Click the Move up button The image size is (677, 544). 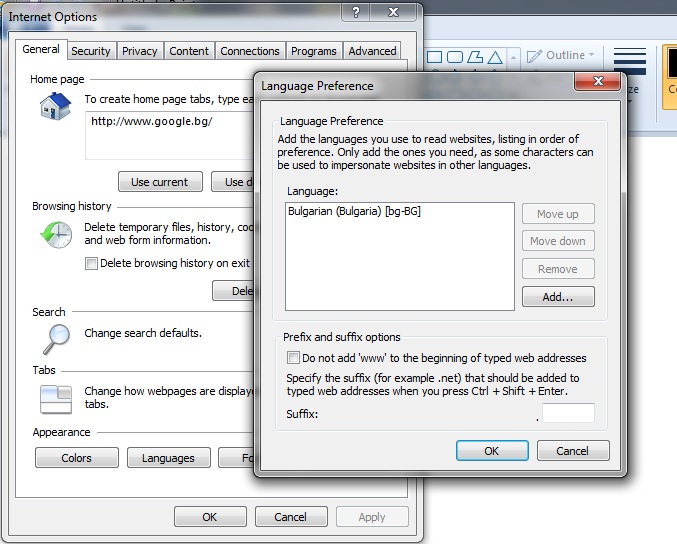pos(558,214)
